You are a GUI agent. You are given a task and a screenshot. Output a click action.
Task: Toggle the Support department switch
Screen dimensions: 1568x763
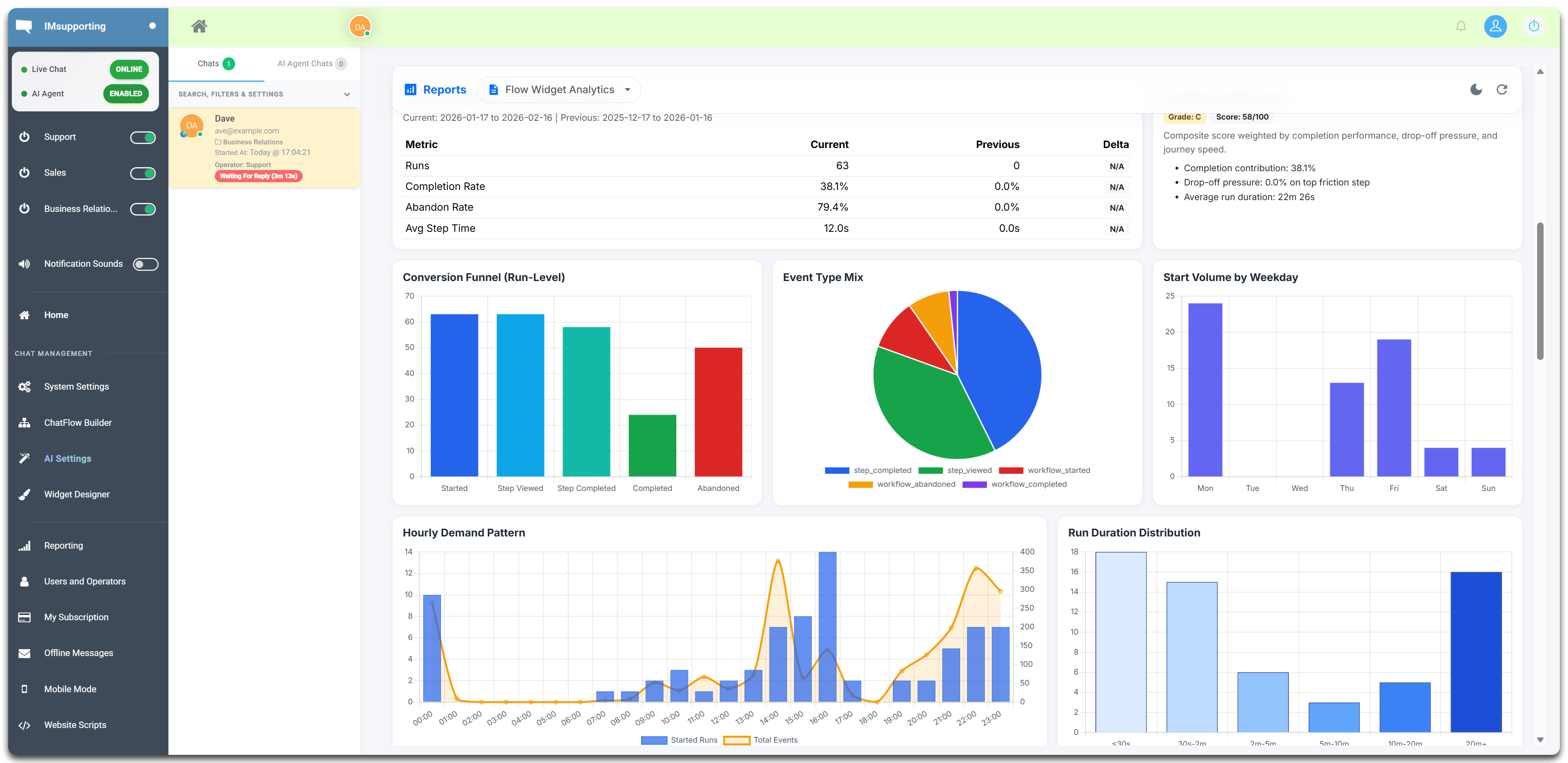point(143,137)
